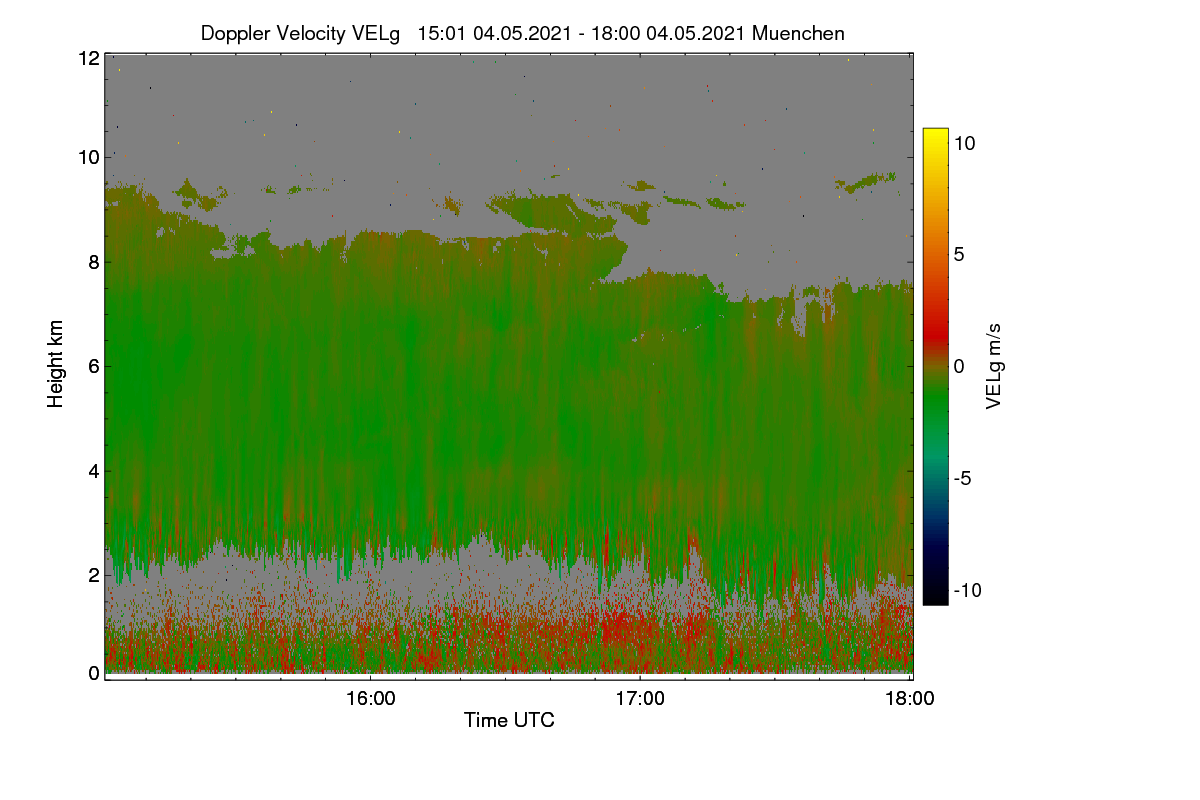The height and width of the screenshot is (800, 1200).
Task: Click the VELg m/s colorbar title
Action: [994, 364]
